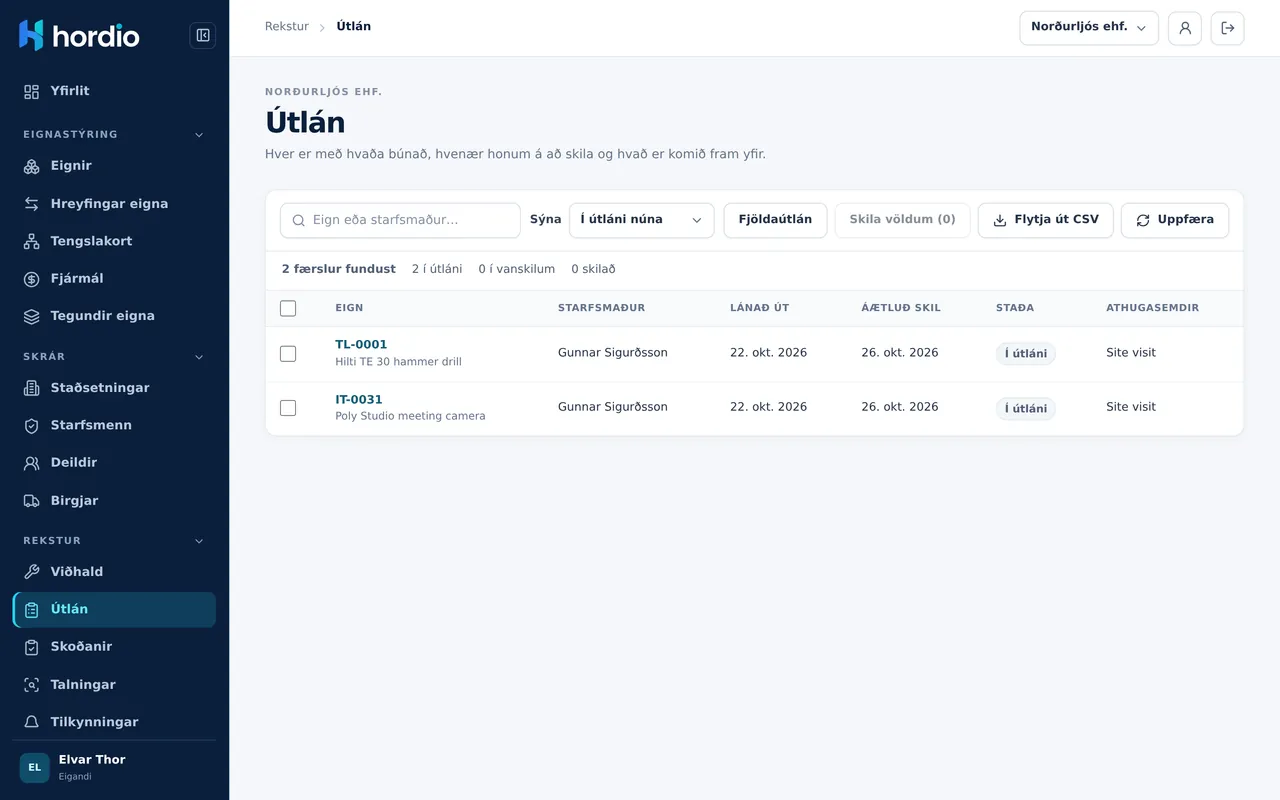
Task: Open the 'Í útláni núna' filter dropdown
Action: click(x=642, y=220)
